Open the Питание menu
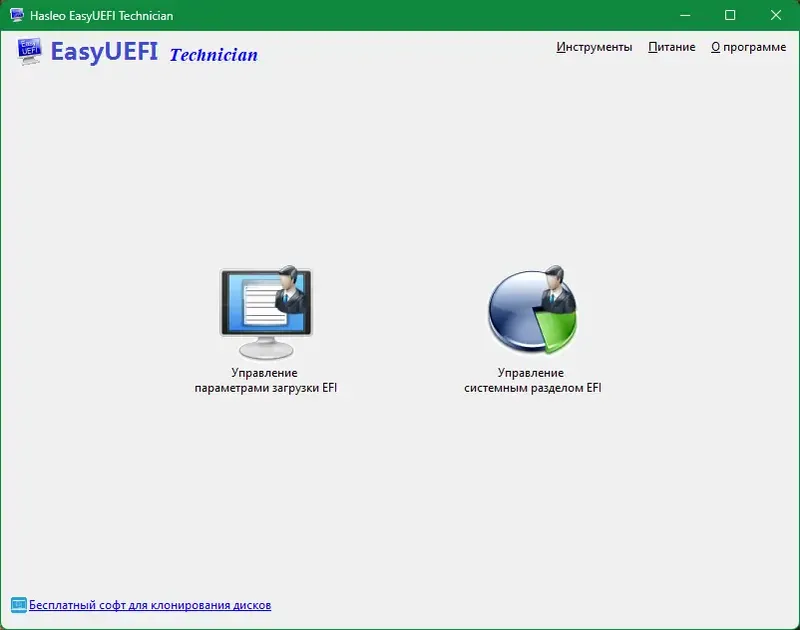 (x=671, y=46)
